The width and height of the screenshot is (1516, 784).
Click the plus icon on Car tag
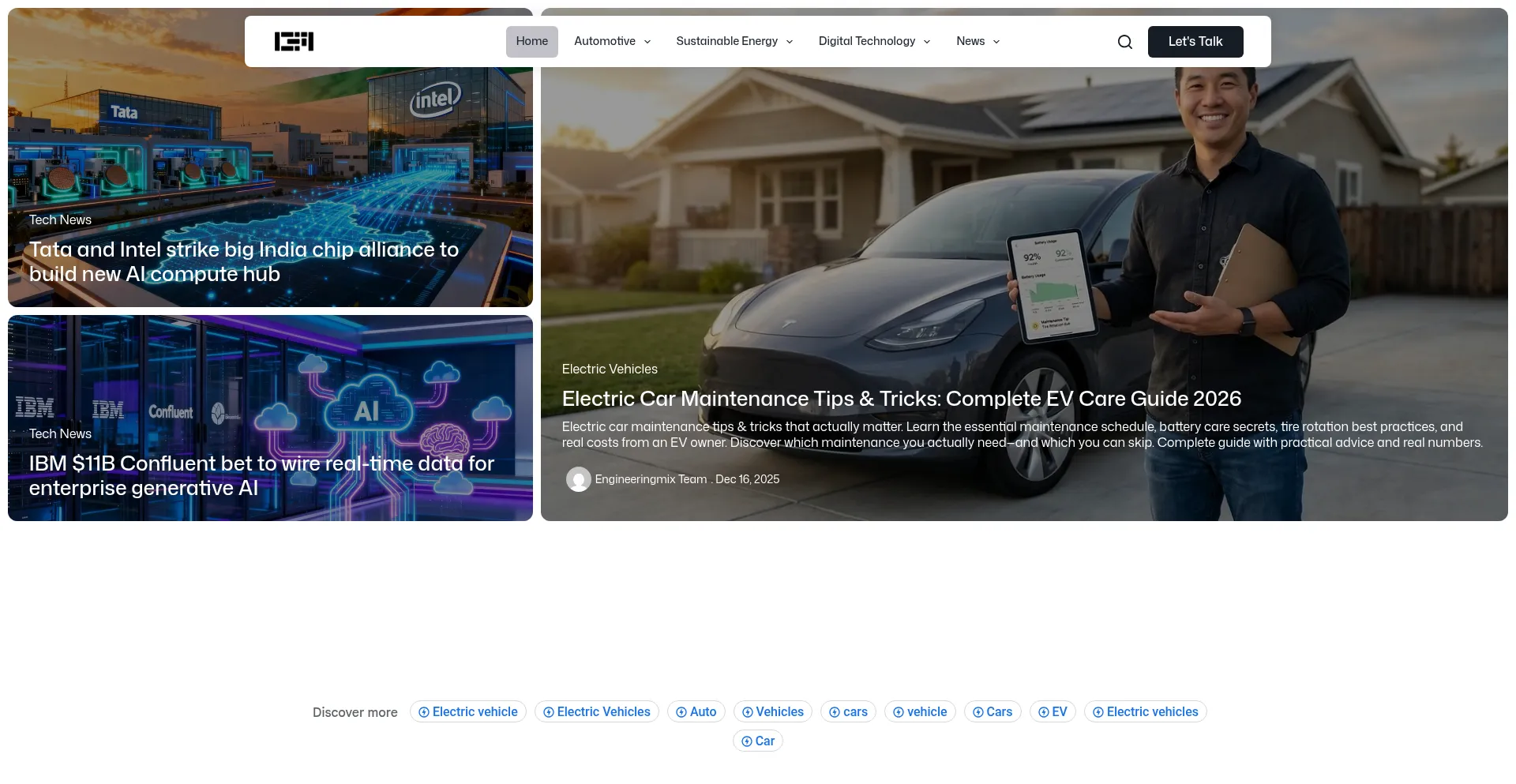[747, 741]
